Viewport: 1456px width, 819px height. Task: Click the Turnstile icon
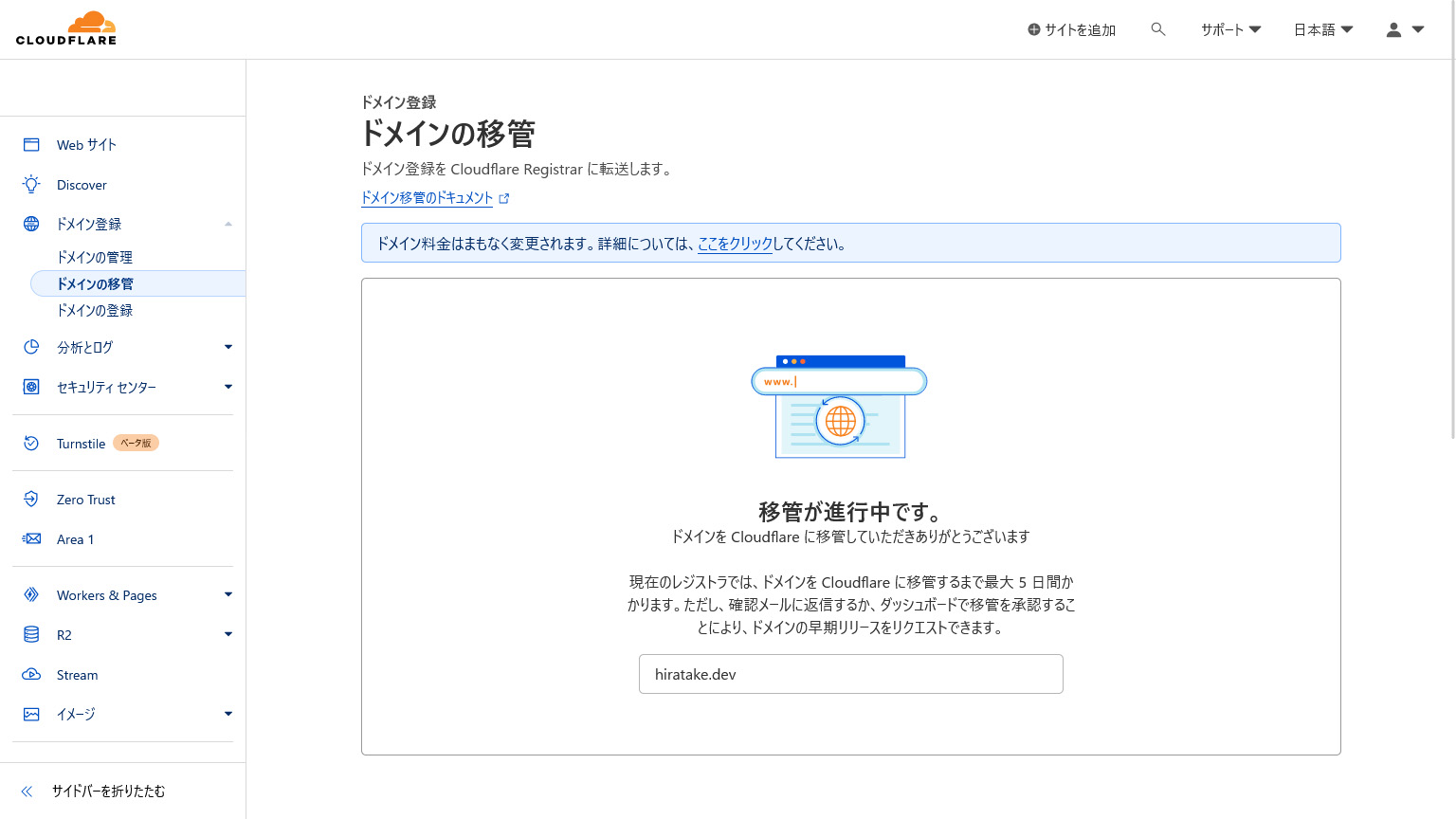click(31, 443)
